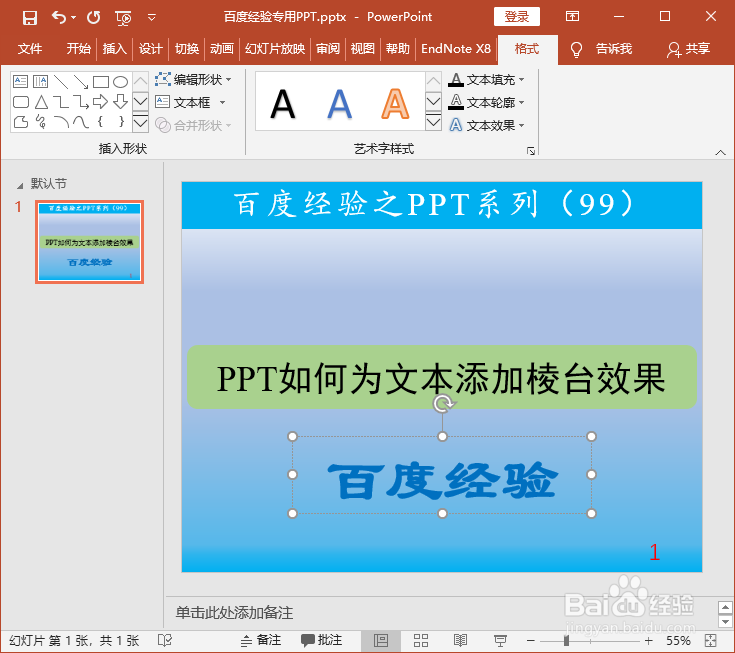Image resolution: width=735 pixels, height=653 pixels.
Task: Select the down block arrow shape
Action: (x=120, y=102)
